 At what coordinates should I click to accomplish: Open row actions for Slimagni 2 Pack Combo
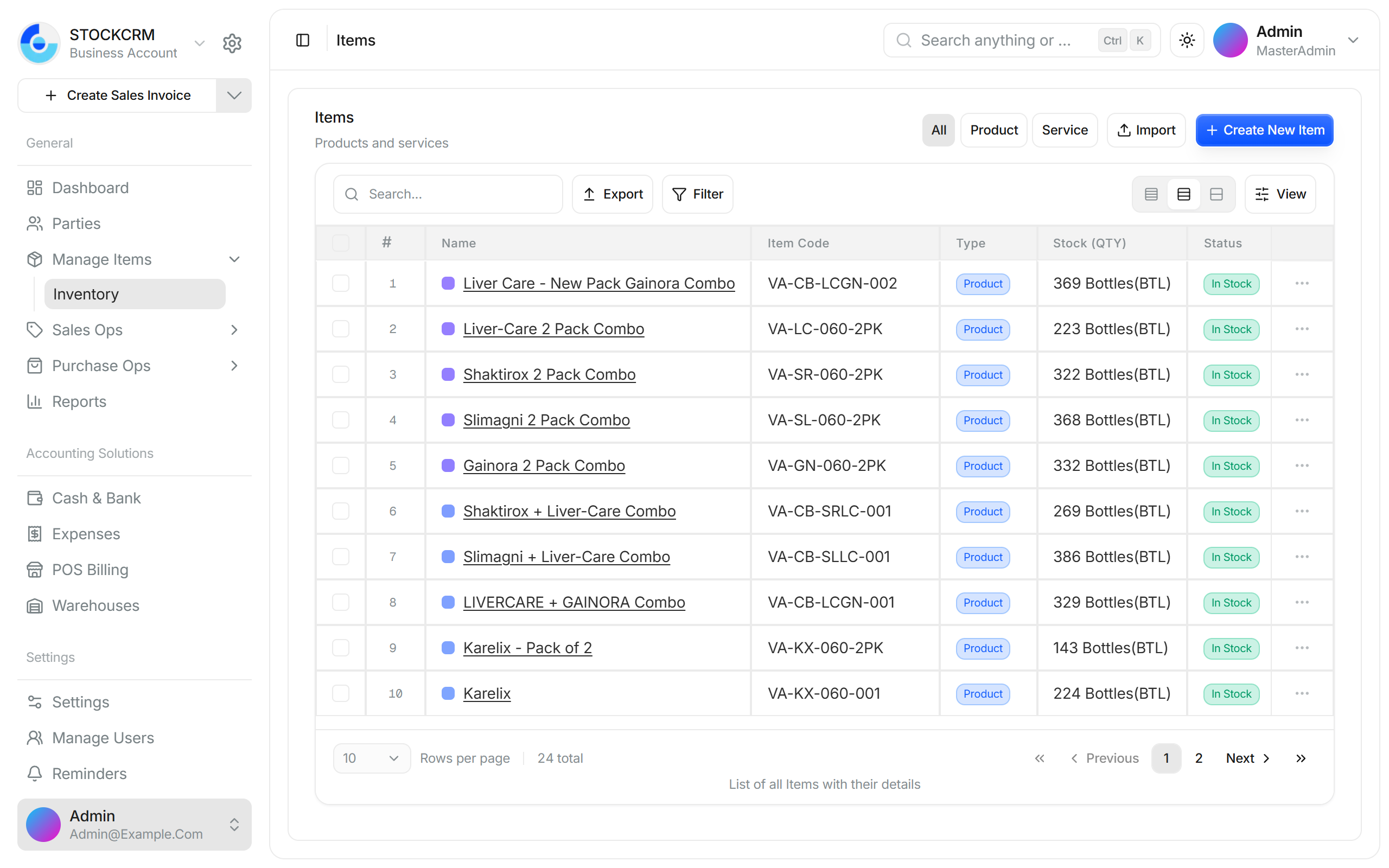click(x=1302, y=420)
